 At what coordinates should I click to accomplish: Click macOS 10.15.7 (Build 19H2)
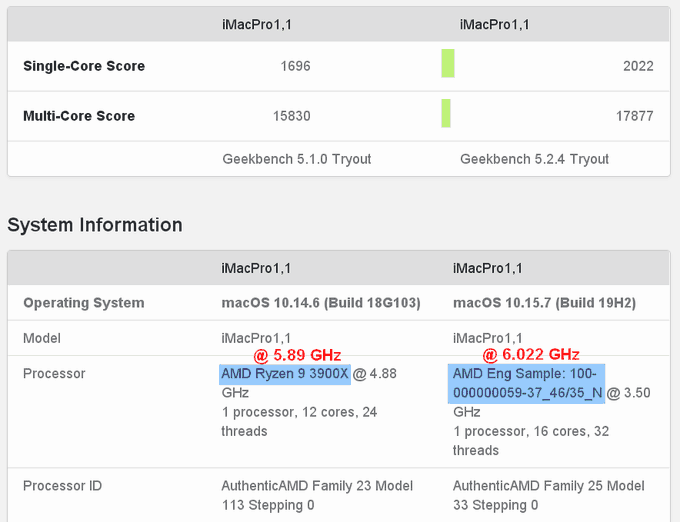point(544,303)
